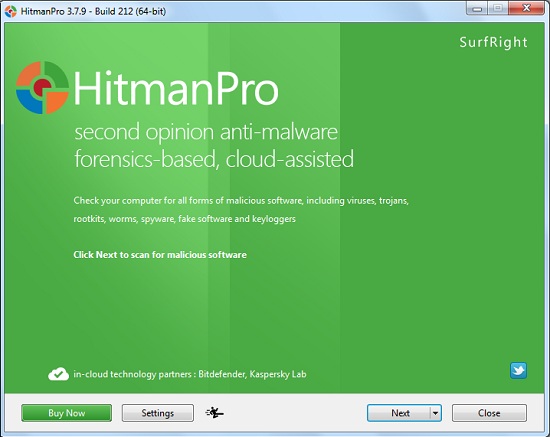The width and height of the screenshot is (550, 437).
Task: Click the Close button at bottom
Action: tap(489, 413)
